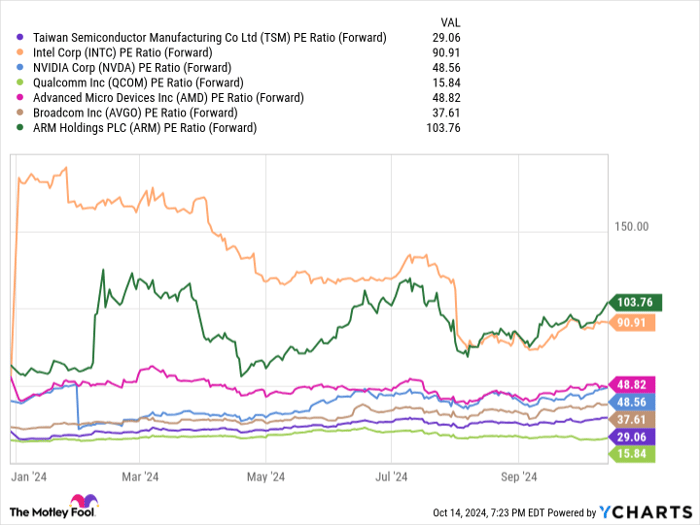This screenshot has width=700, height=525.
Task: Click the brown 37.61 end-of-line tag
Action: [632, 420]
